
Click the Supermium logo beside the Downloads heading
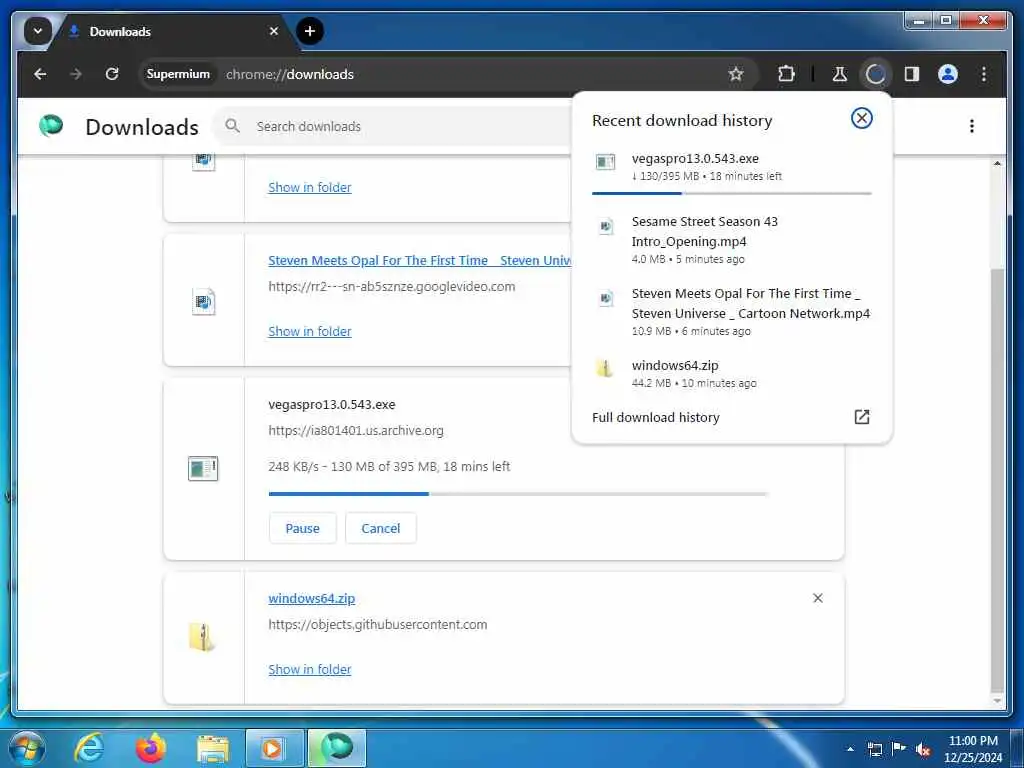click(51, 125)
